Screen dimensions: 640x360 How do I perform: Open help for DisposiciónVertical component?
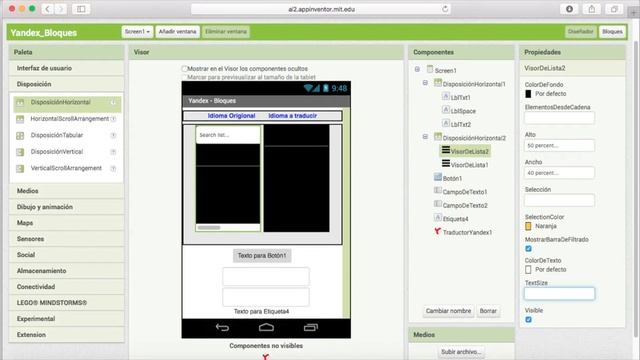113,152
